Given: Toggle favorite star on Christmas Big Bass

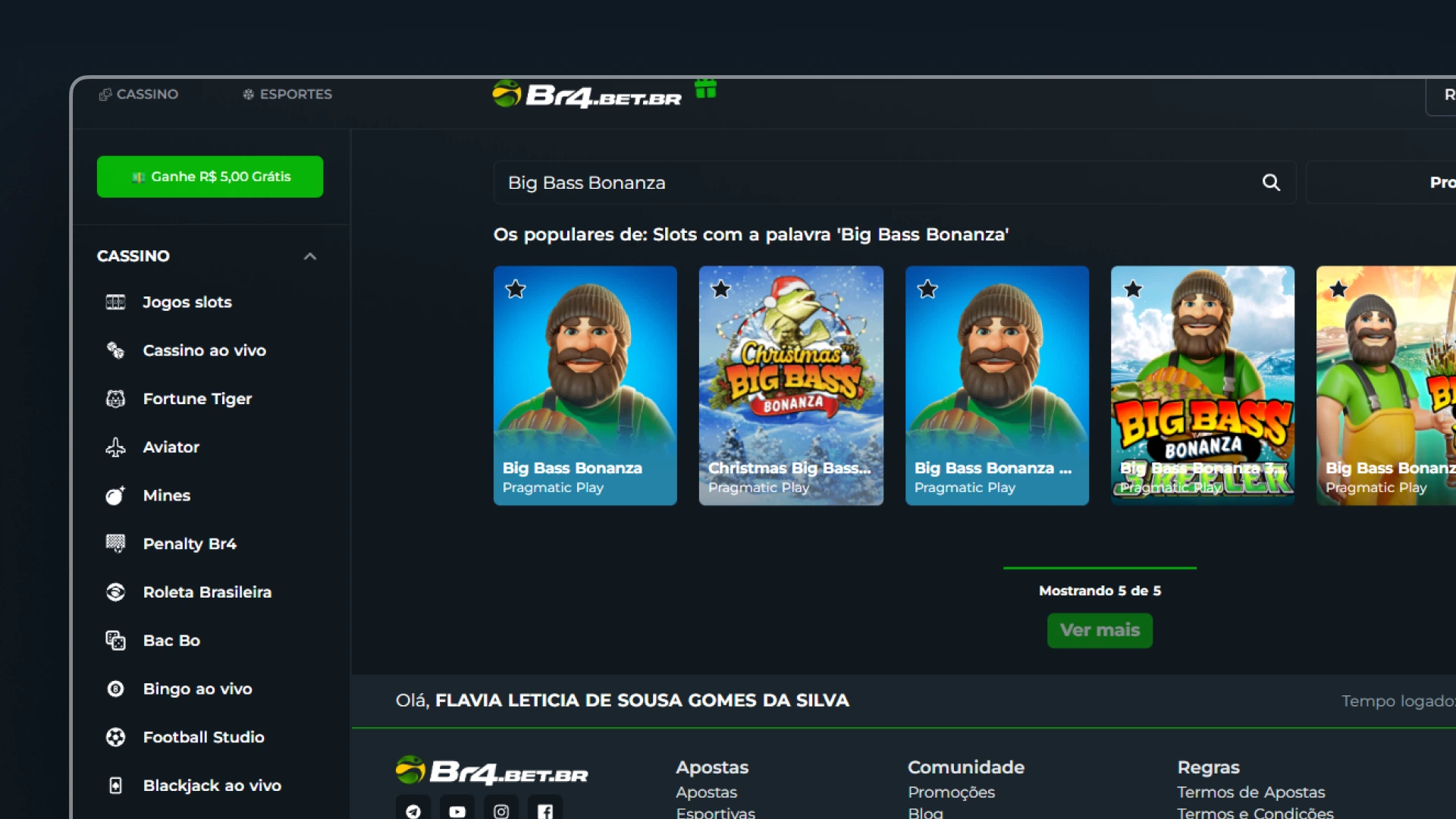Looking at the screenshot, I should click(721, 289).
